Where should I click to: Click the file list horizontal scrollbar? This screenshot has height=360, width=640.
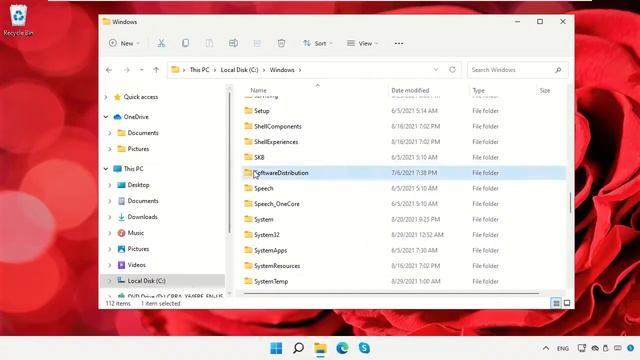pyautogui.click(x=391, y=293)
